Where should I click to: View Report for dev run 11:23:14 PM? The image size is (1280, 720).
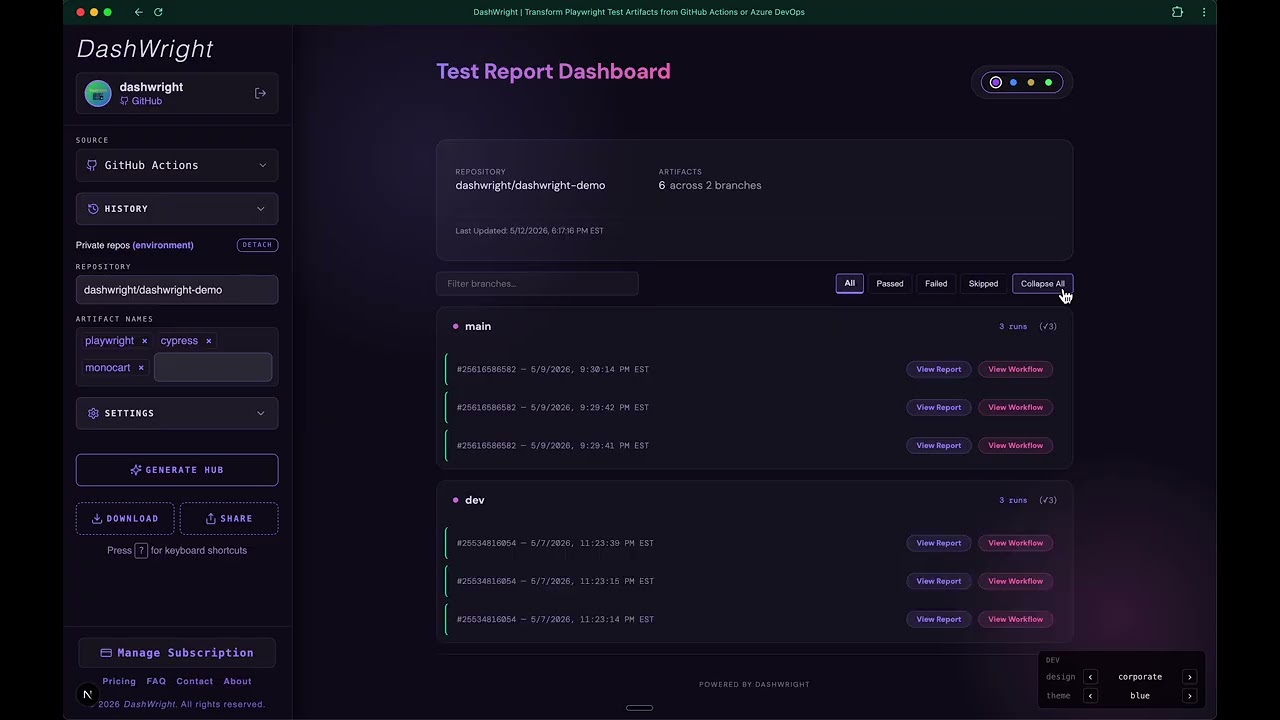tap(939, 619)
